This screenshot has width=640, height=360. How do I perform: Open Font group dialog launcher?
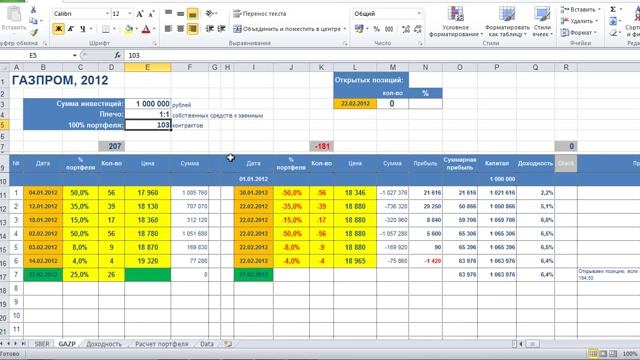tap(155, 43)
